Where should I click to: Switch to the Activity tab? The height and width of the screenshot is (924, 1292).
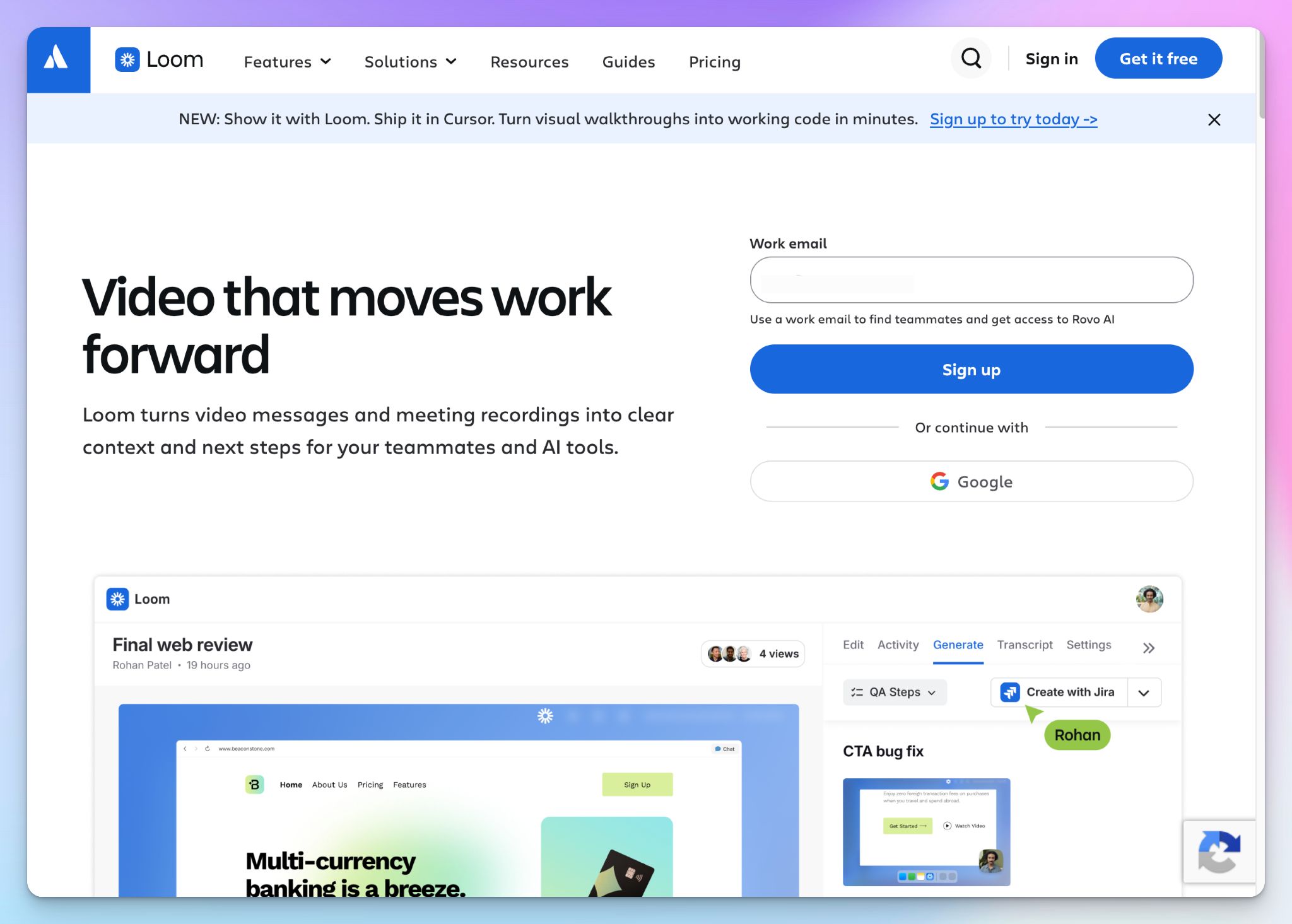point(898,645)
